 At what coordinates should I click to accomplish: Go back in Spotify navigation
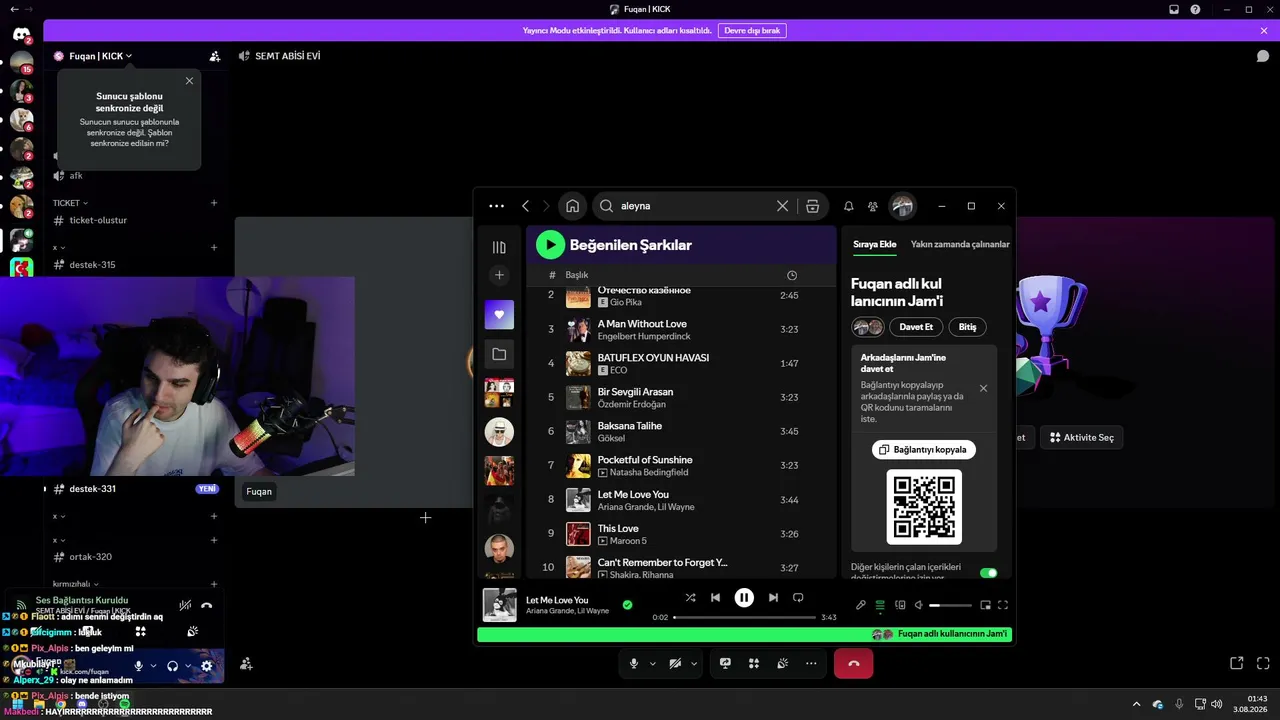tap(525, 206)
